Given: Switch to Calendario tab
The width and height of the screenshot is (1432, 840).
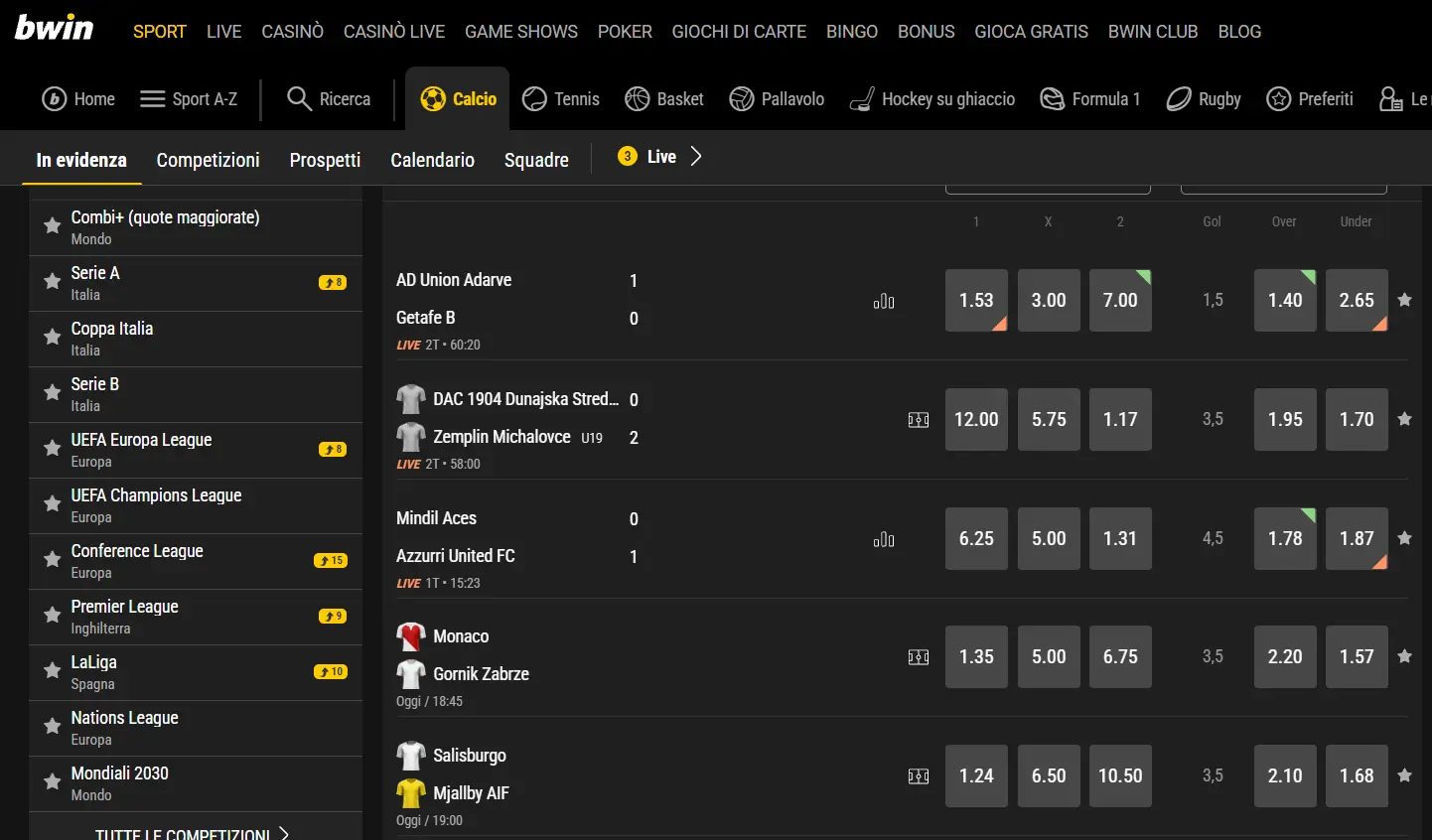Looking at the screenshot, I should pyautogui.click(x=432, y=160).
